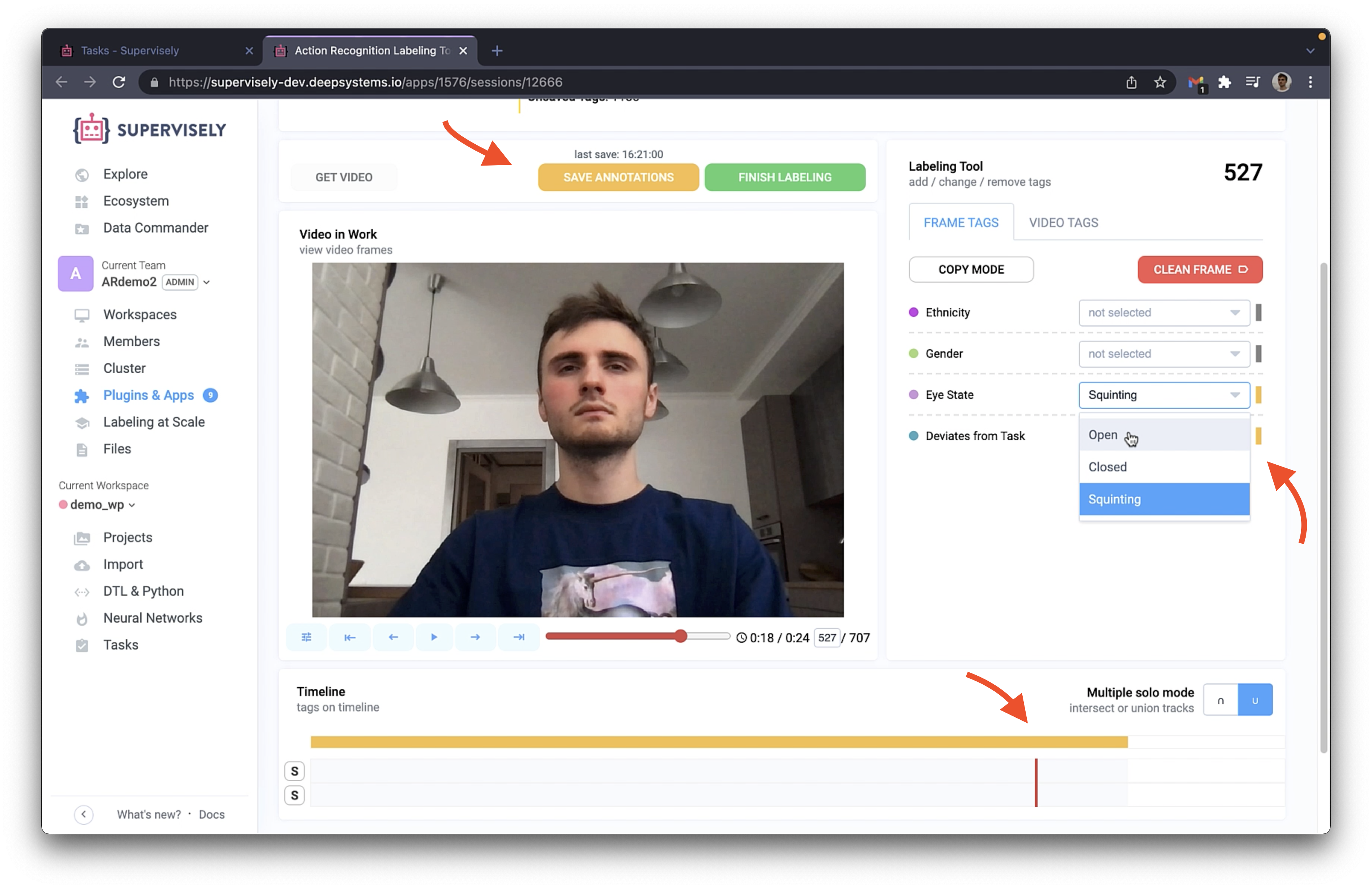Click SAVE ANNOTATIONS button

[x=619, y=177]
